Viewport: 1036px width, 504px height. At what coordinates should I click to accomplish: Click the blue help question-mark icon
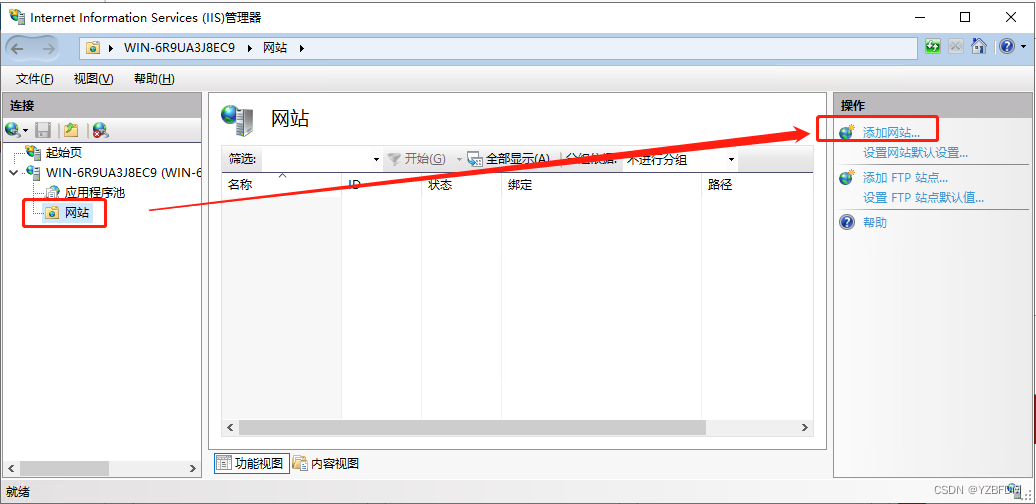tap(1006, 47)
